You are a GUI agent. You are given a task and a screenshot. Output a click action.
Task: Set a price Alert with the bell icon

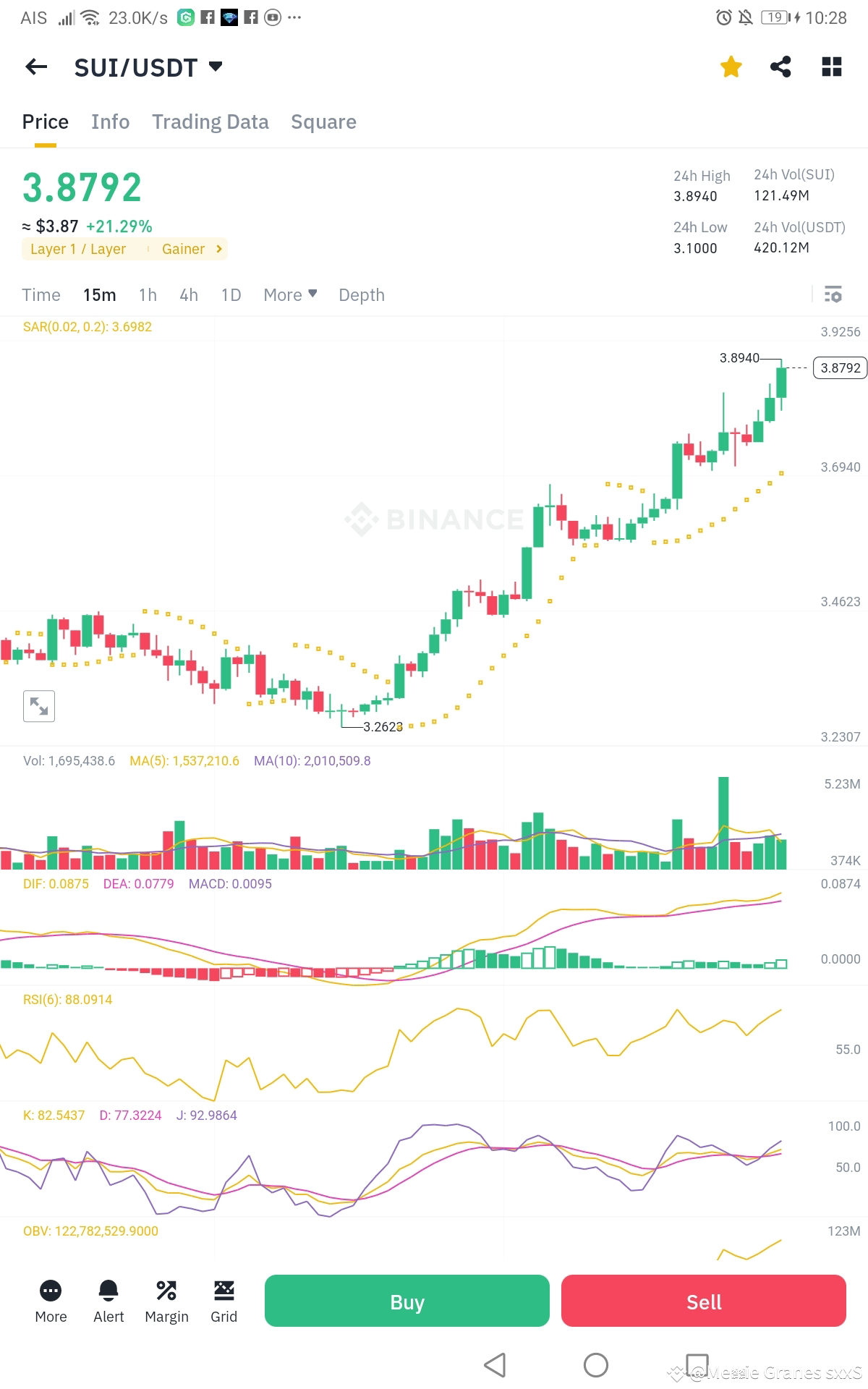point(109,1301)
